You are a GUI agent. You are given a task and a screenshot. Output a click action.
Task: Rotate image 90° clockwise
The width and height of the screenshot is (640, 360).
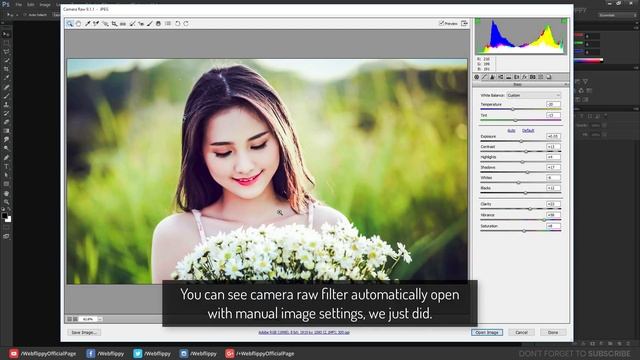[x=186, y=24]
